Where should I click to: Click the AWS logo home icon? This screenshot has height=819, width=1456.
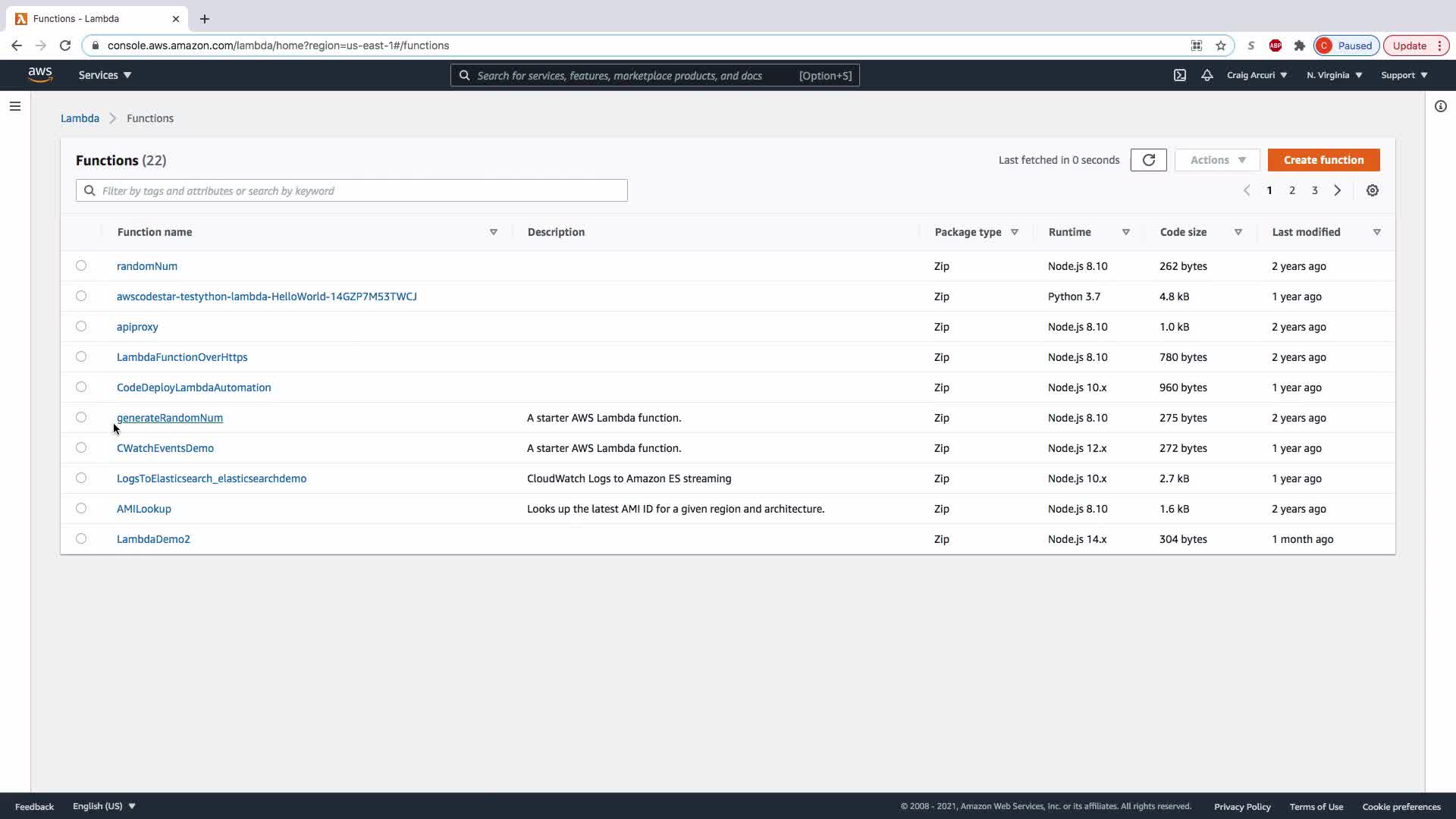pyautogui.click(x=40, y=74)
